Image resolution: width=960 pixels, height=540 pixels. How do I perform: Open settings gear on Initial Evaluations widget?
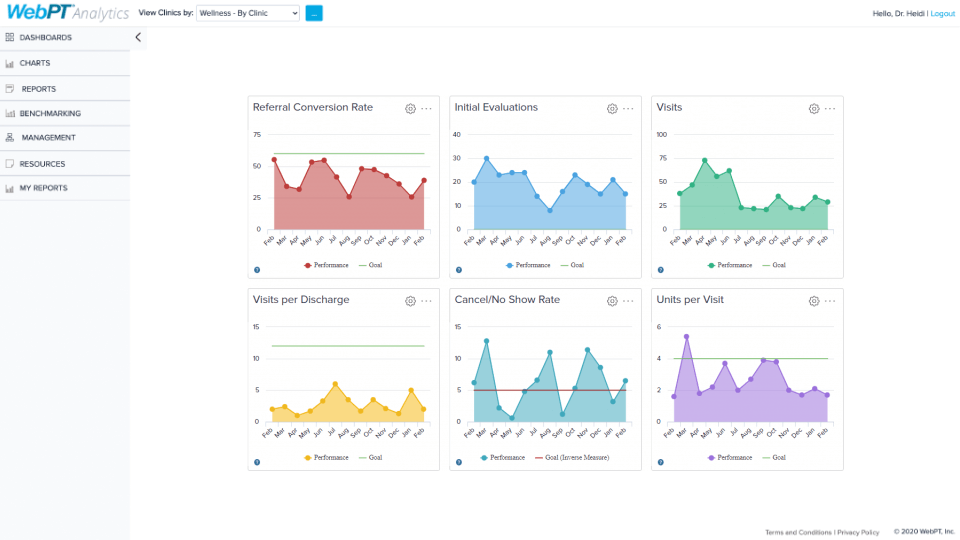tap(612, 108)
